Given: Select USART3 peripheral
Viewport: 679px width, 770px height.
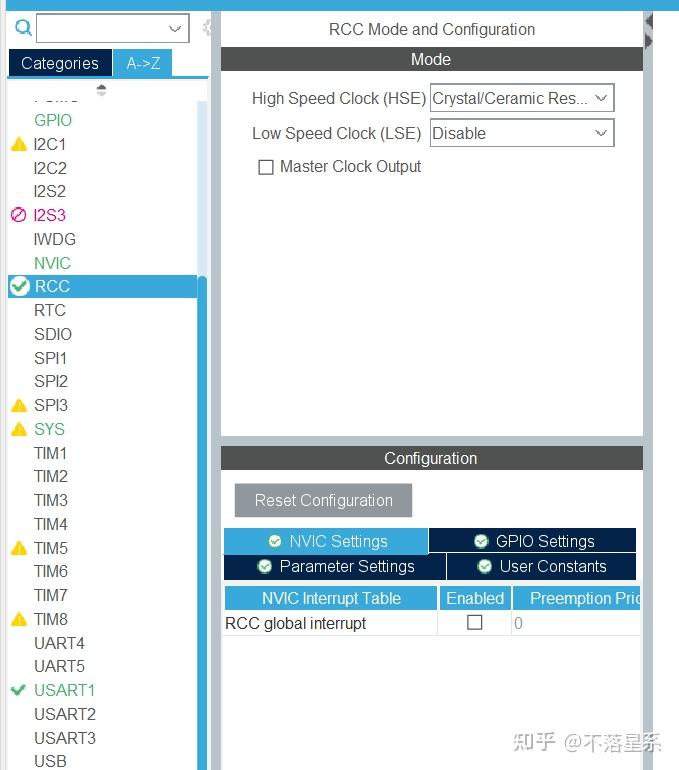Looking at the screenshot, I should click(x=65, y=738).
